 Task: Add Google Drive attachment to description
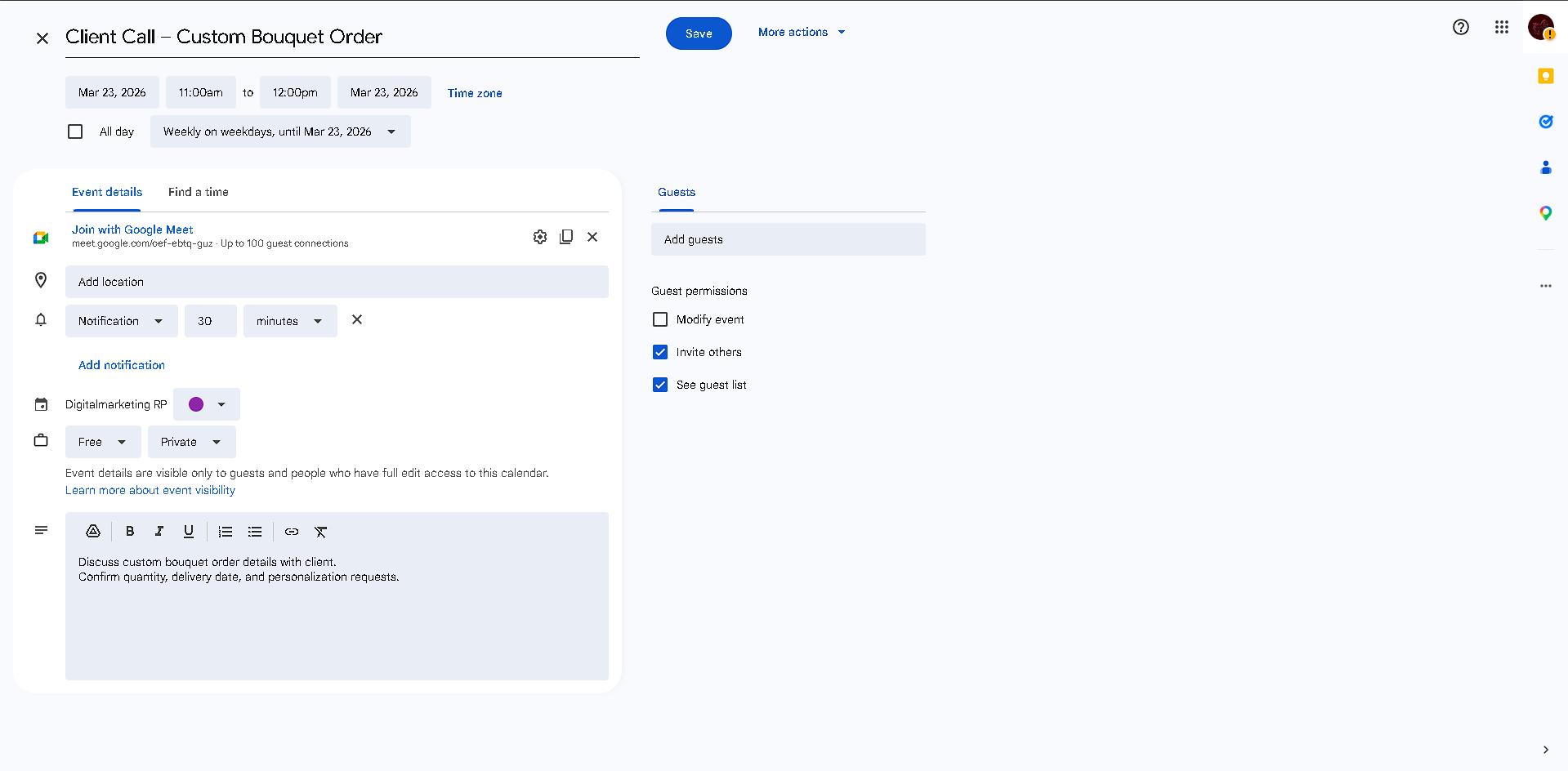pos(93,532)
